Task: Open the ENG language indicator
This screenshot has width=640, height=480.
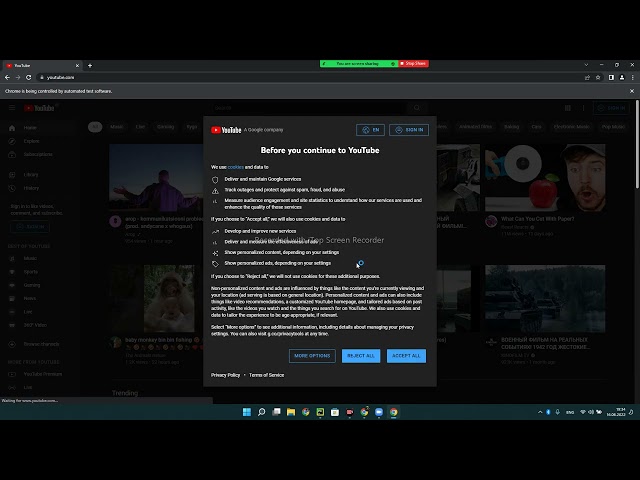Action: click(x=570, y=412)
